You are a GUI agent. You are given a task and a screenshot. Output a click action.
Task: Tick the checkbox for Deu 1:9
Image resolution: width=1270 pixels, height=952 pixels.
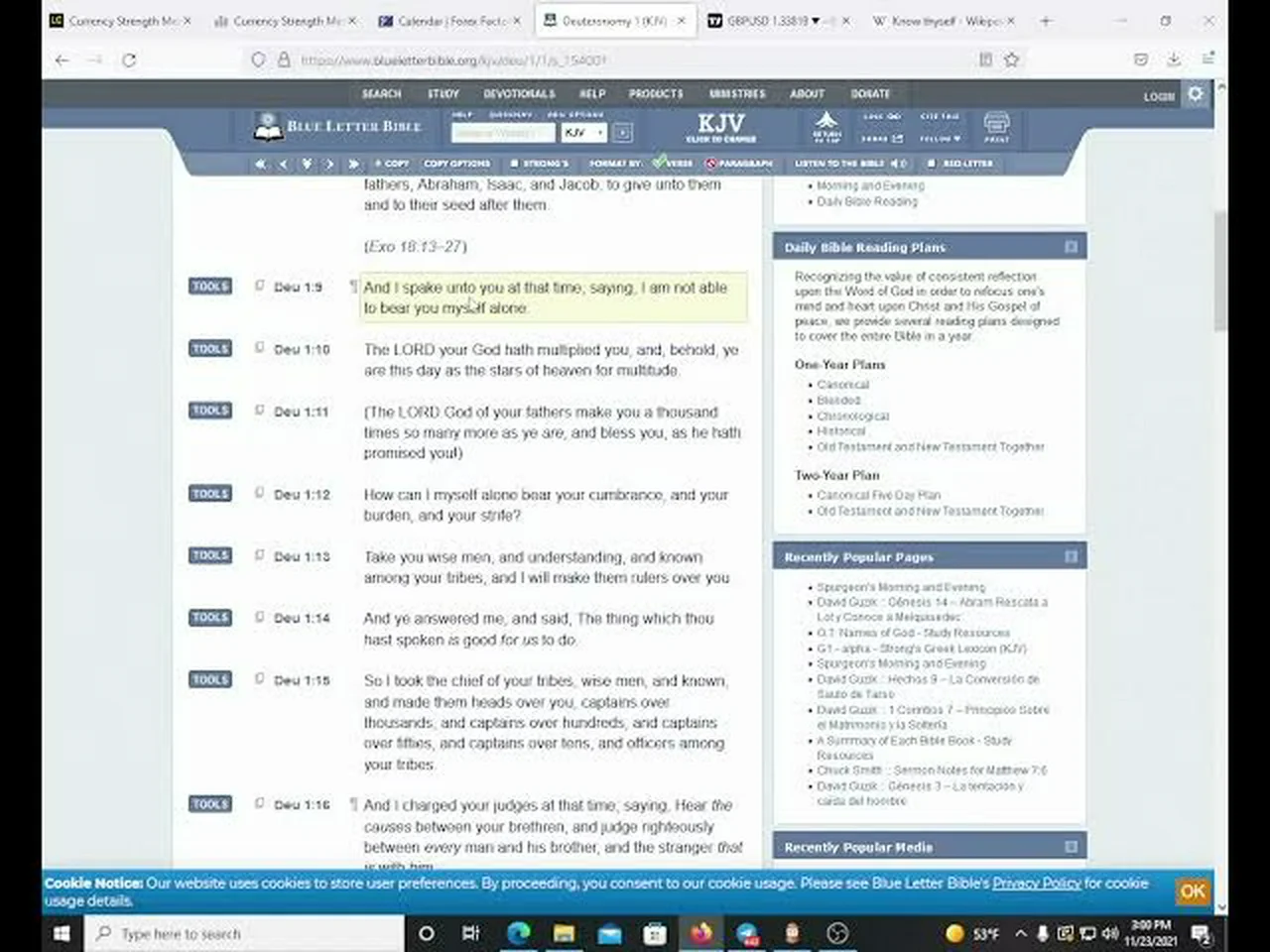pos(259,286)
